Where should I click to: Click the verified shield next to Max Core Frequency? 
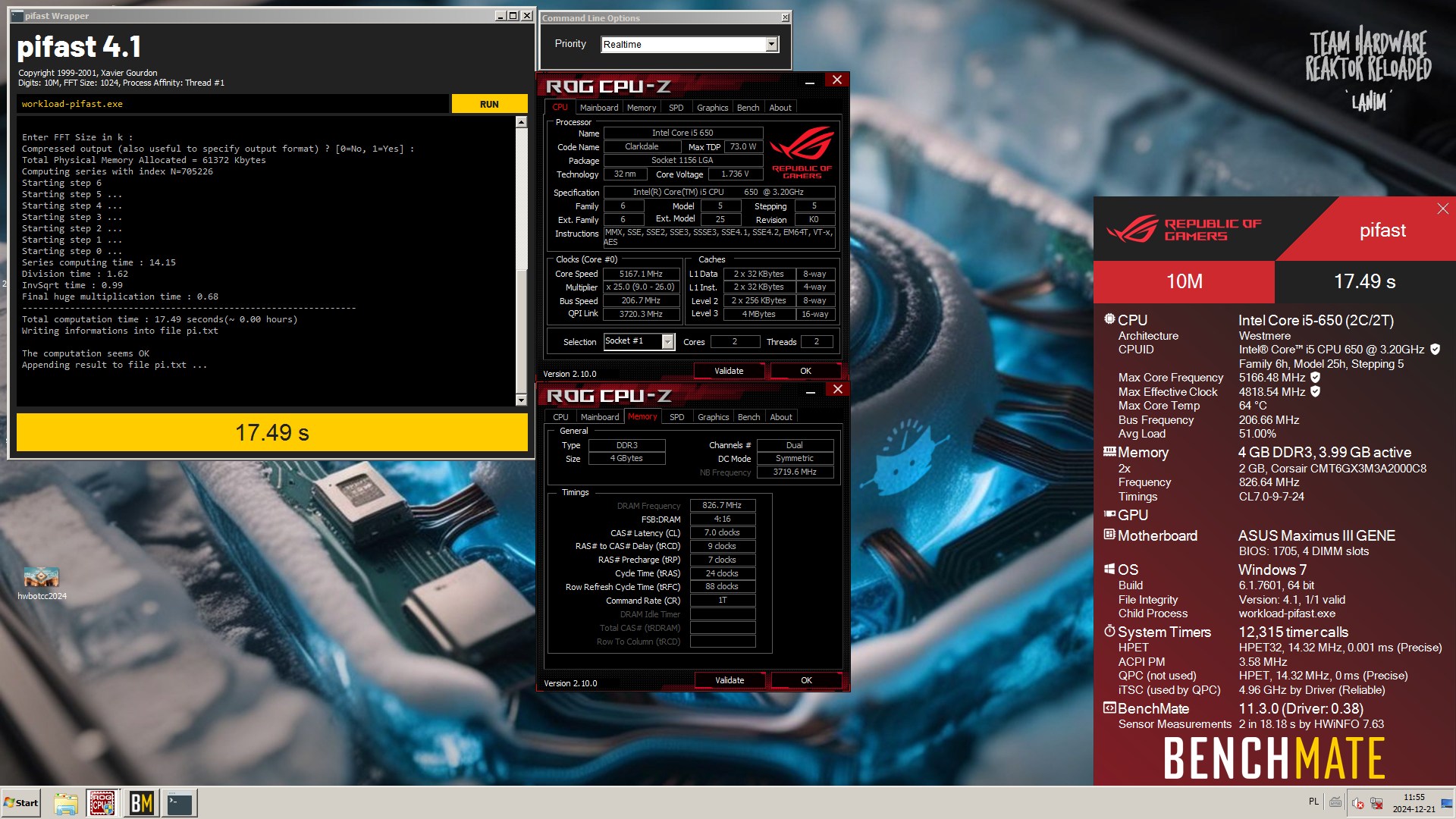[x=1316, y=378]
